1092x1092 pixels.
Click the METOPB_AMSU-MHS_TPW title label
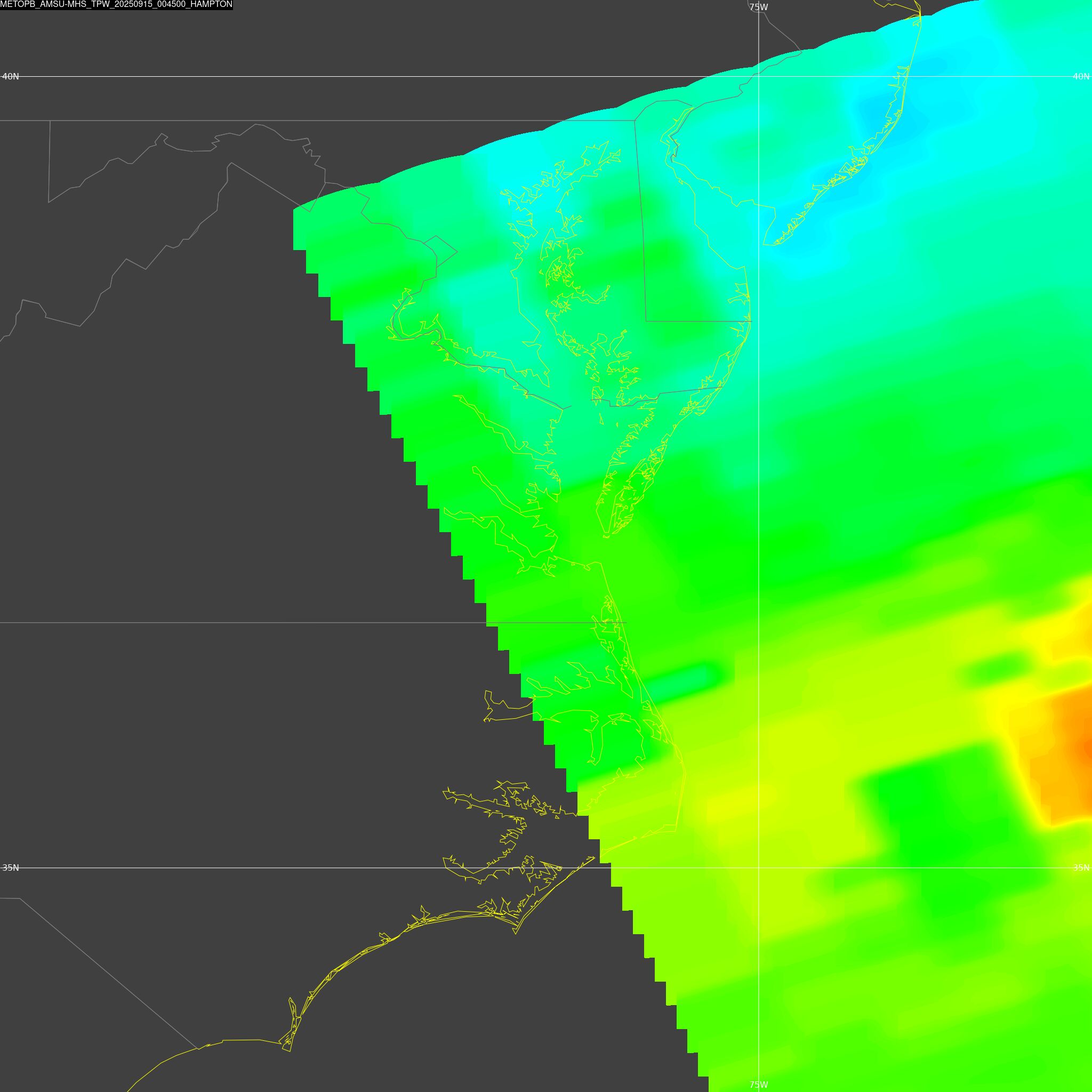click(x=116, y=4)
